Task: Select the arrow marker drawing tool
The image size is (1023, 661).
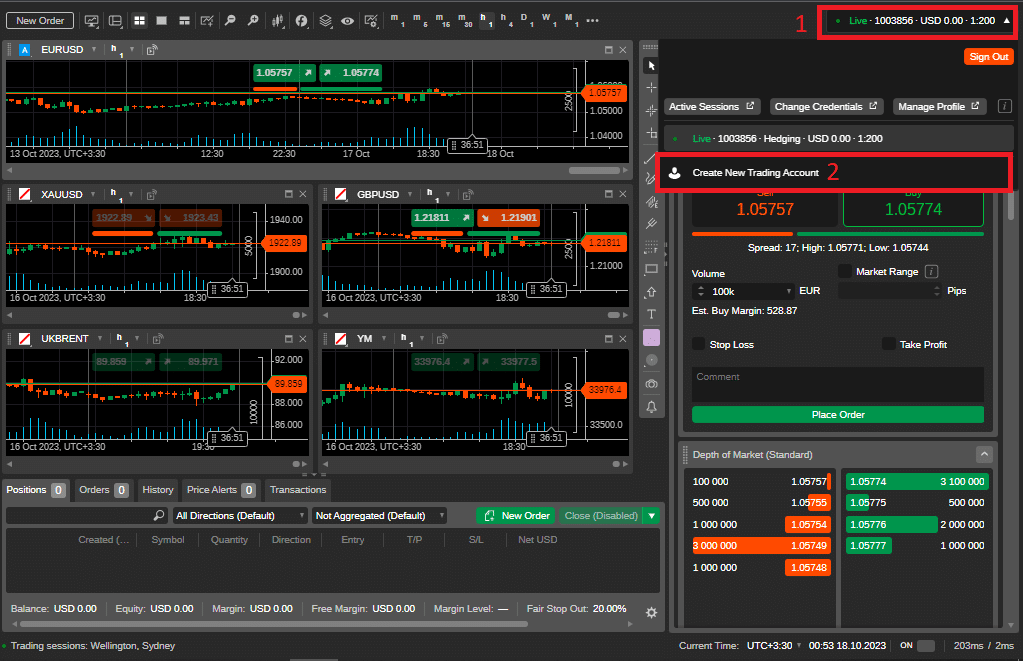Action: [651, 292]
